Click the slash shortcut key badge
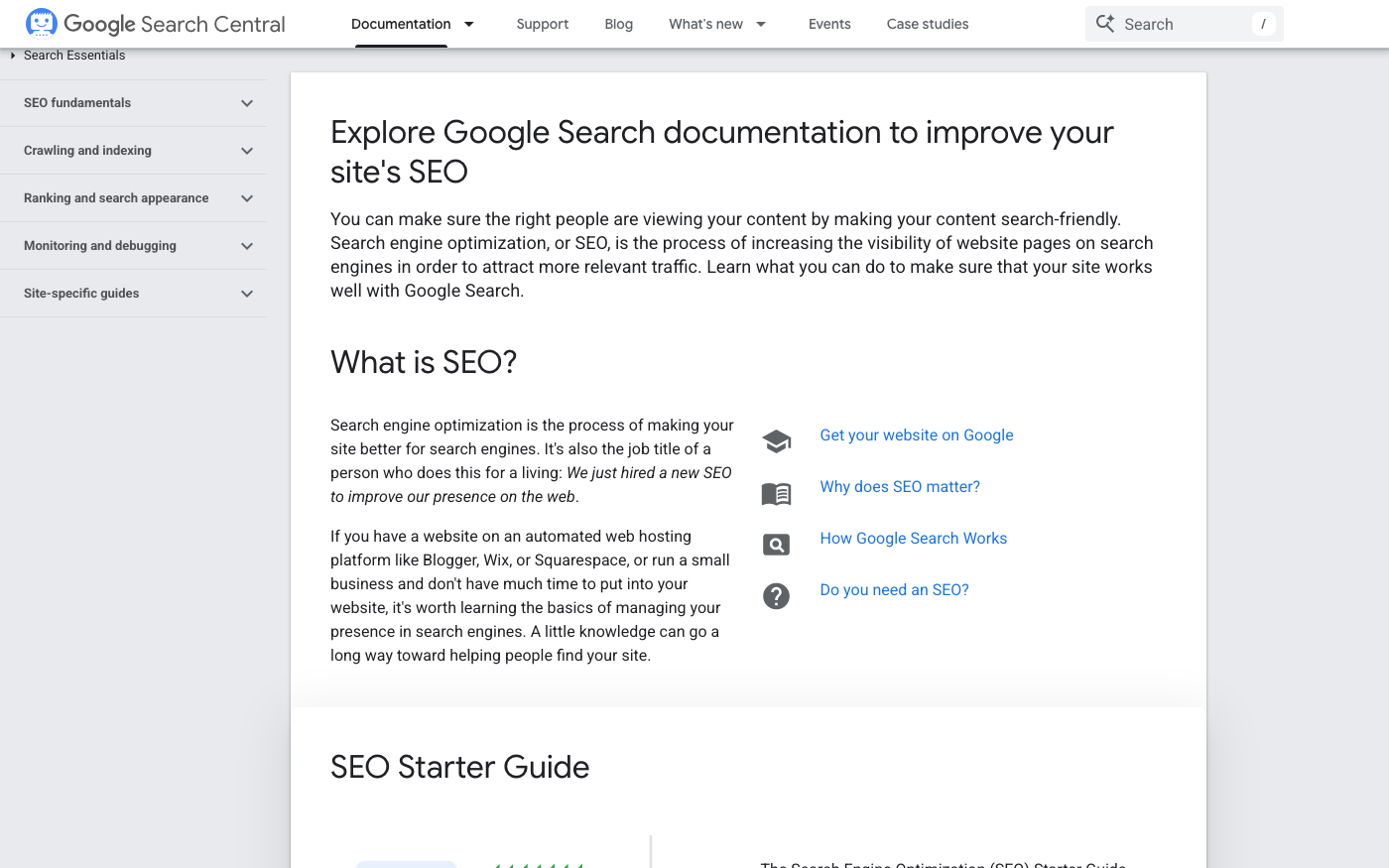The image size is (1389, 868). (x=1263, y=24)
